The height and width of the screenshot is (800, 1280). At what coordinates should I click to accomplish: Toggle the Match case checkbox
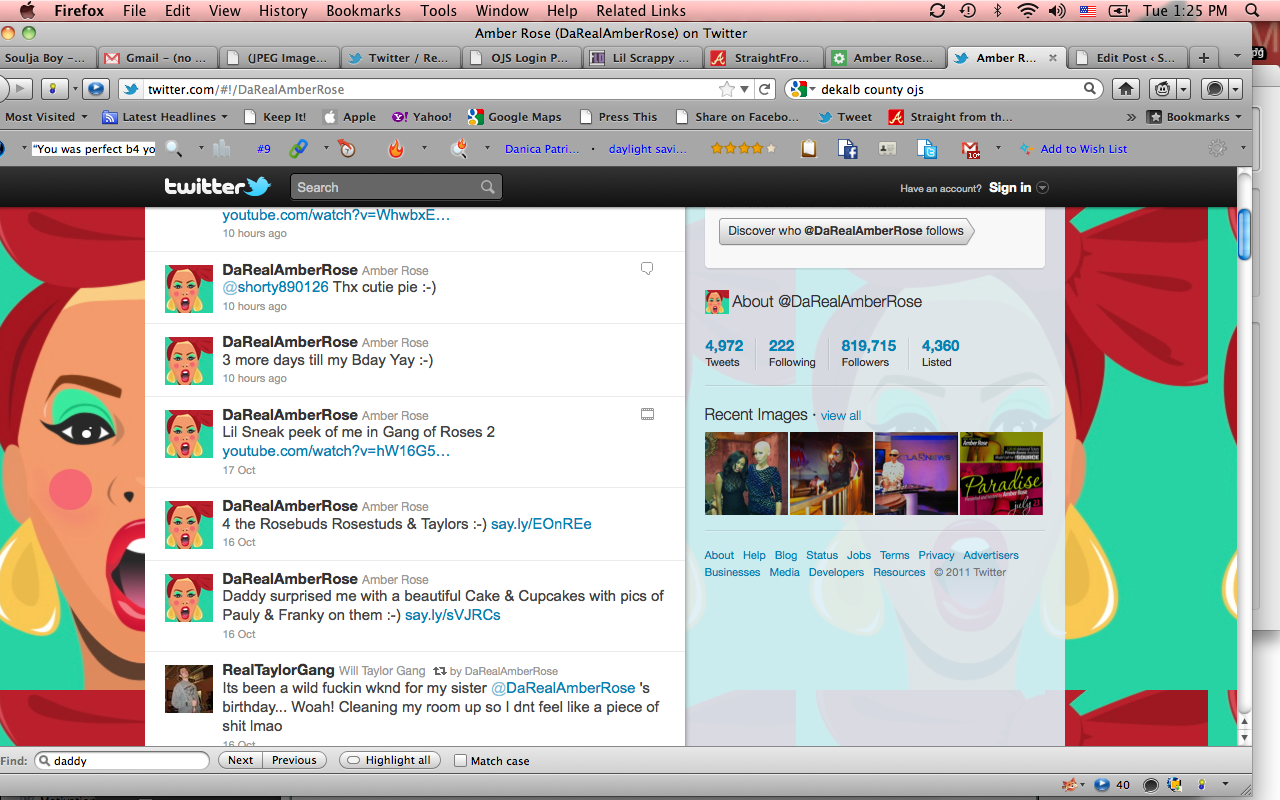click(461, 761)
